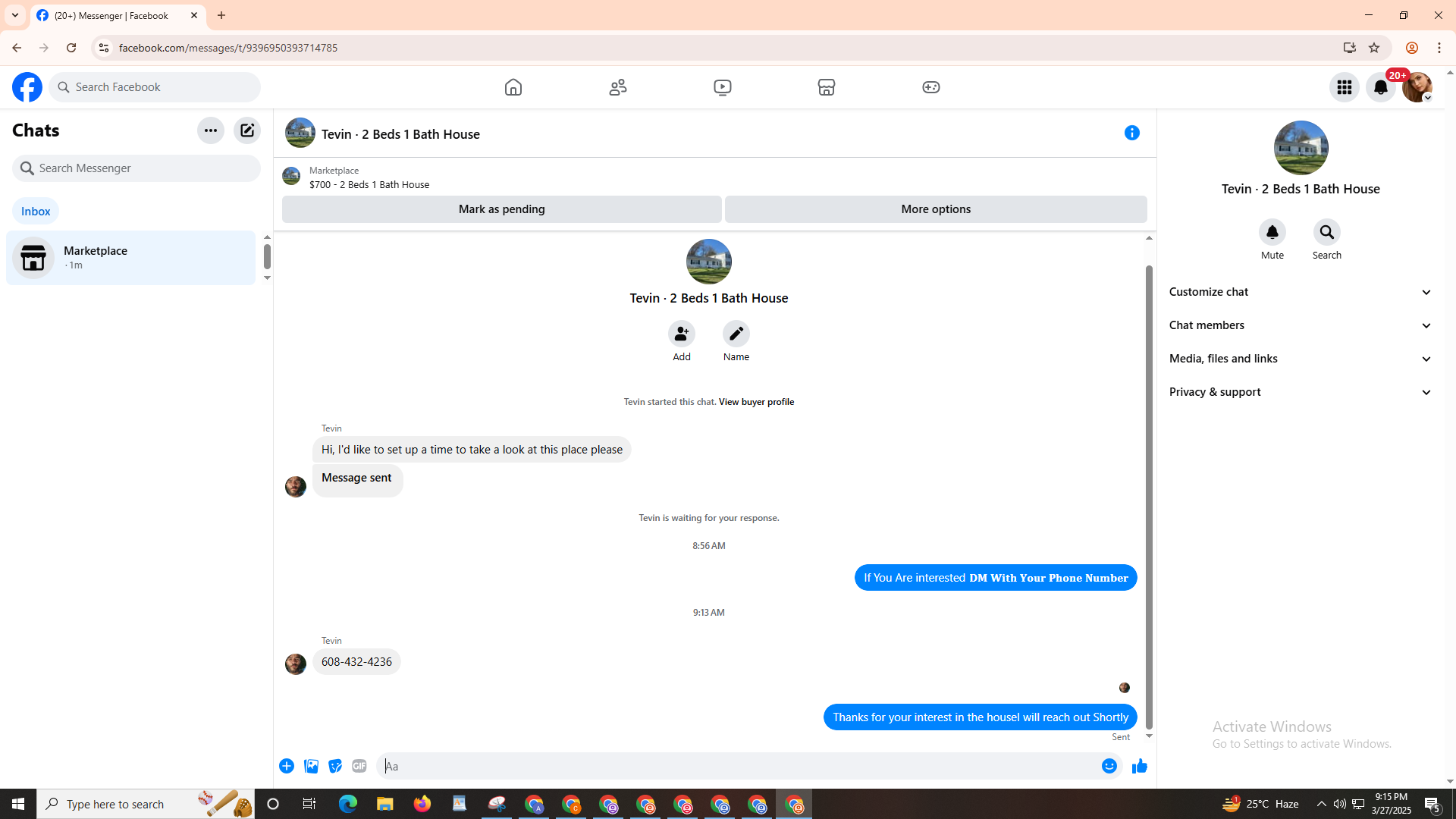Click the taskbar search box
Viewport: 1456px width, 819px height.
[146, 804]
